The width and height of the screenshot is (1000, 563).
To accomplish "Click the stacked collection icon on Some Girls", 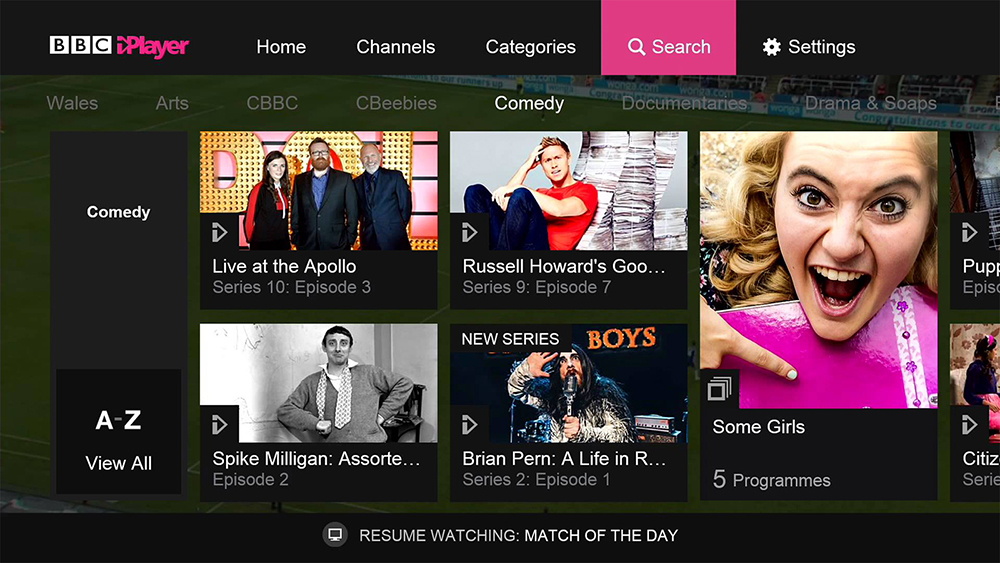I will 719,388.
